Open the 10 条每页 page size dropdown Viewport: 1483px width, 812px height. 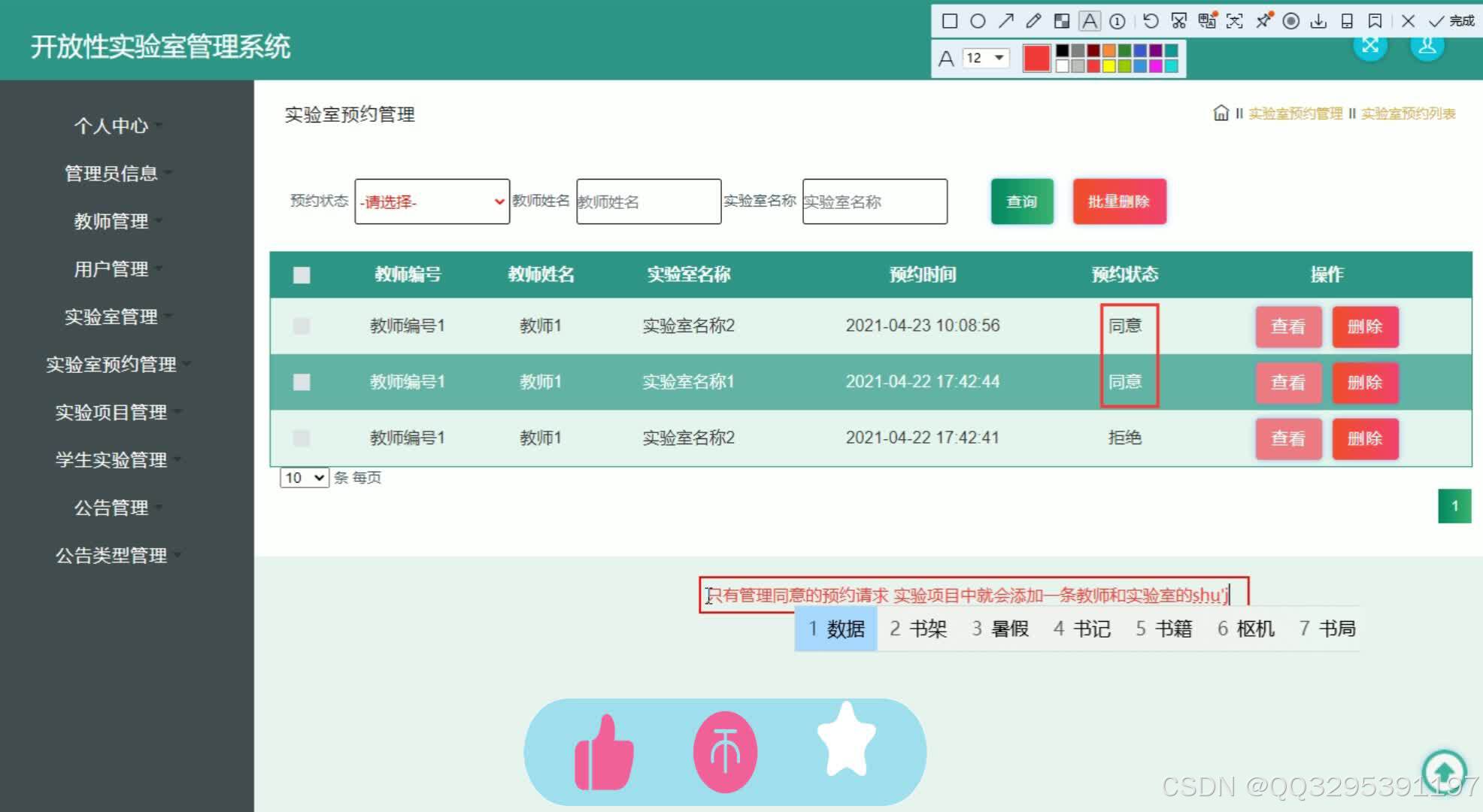[x=305, y=477]
